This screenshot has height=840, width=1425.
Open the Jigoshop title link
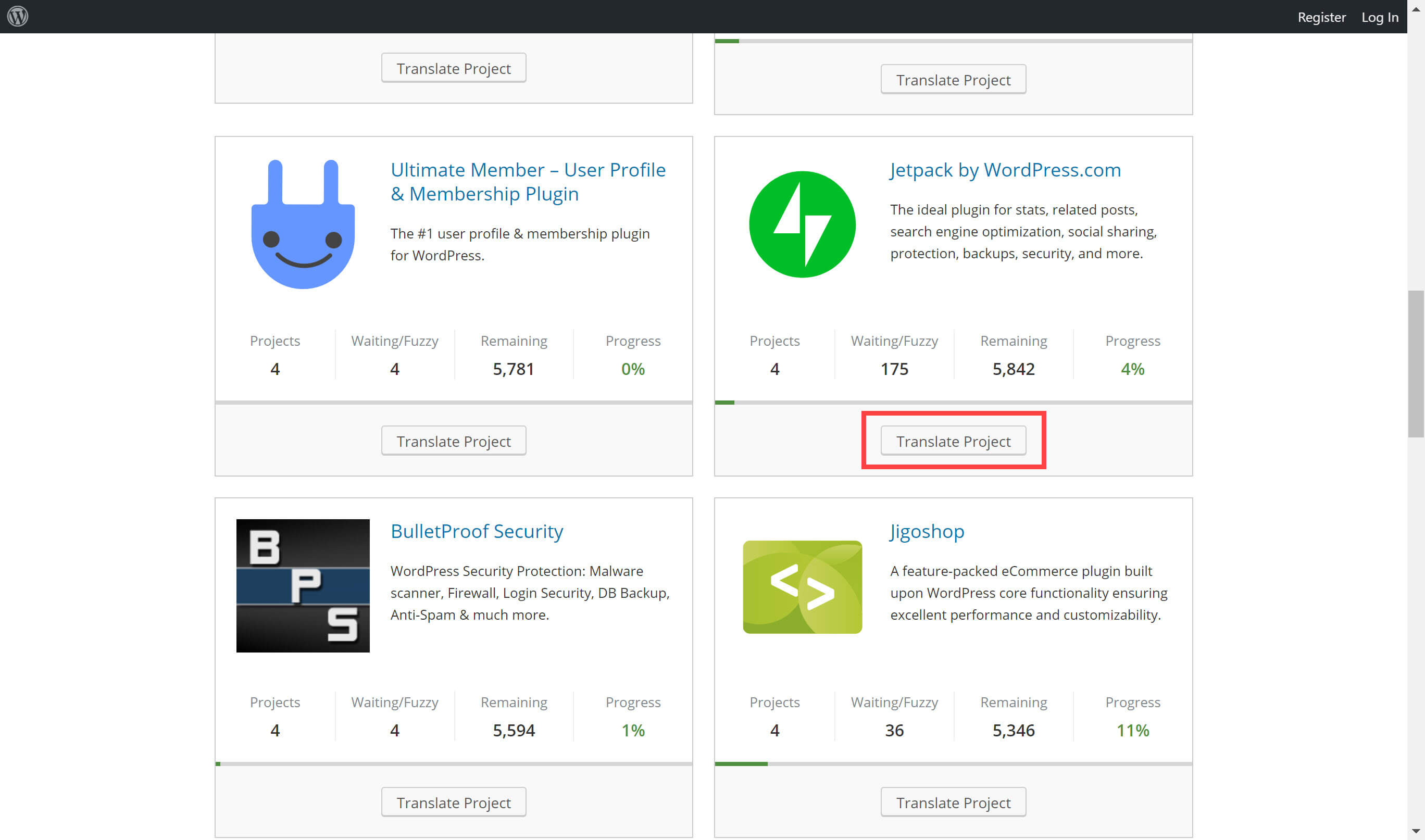tap(927, 531)
